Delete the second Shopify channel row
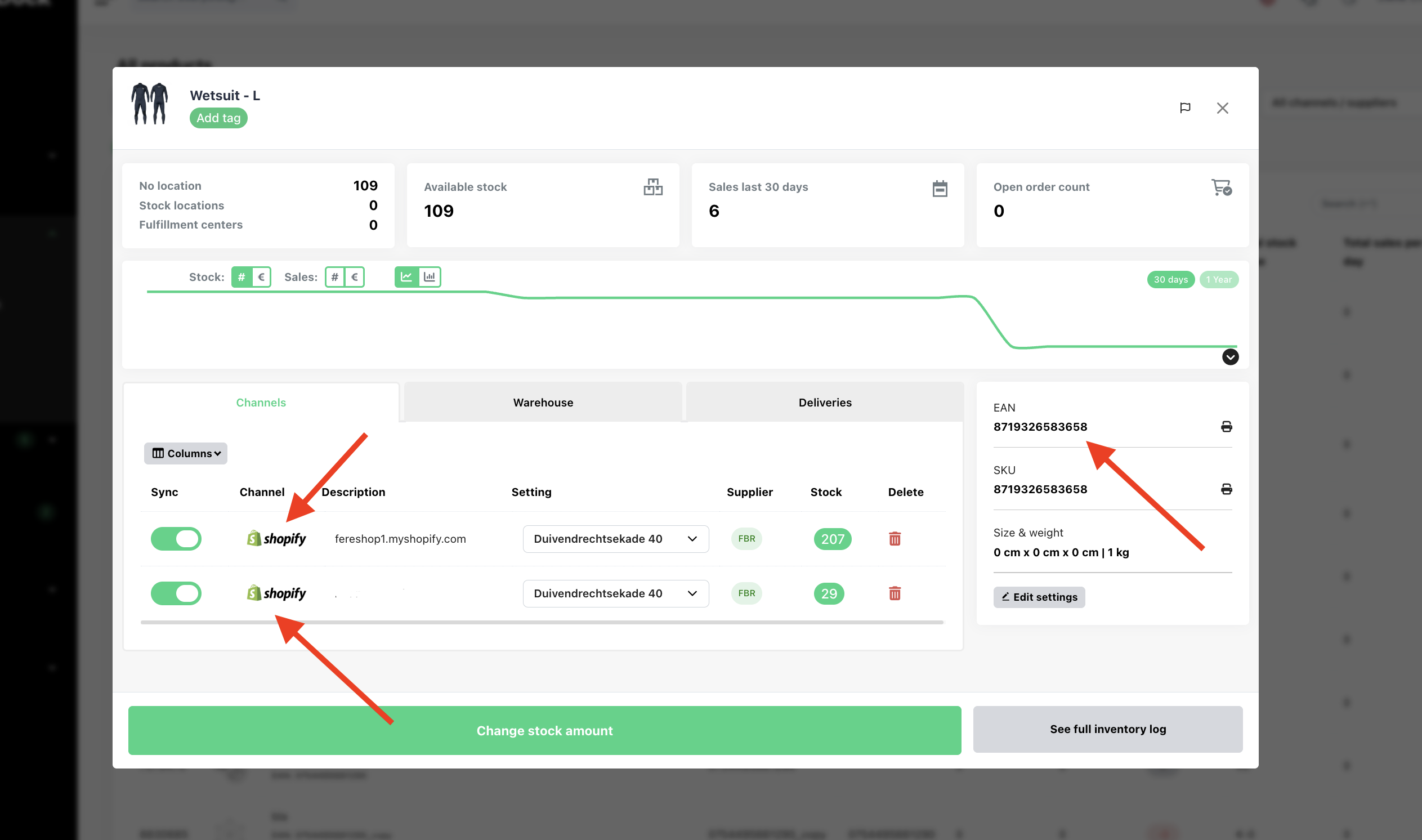 point(894,593)
